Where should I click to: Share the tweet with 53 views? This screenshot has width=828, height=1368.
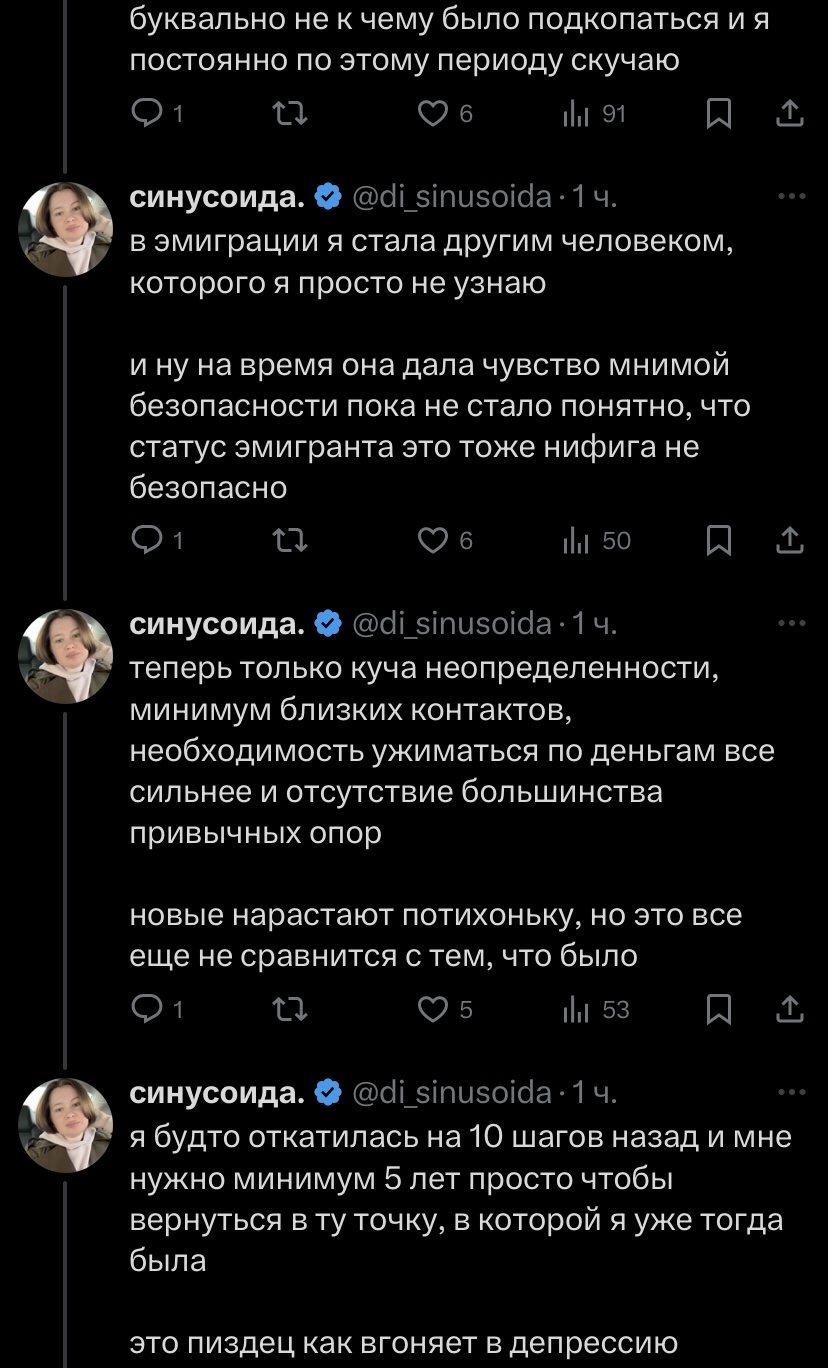coord(790,1010)
